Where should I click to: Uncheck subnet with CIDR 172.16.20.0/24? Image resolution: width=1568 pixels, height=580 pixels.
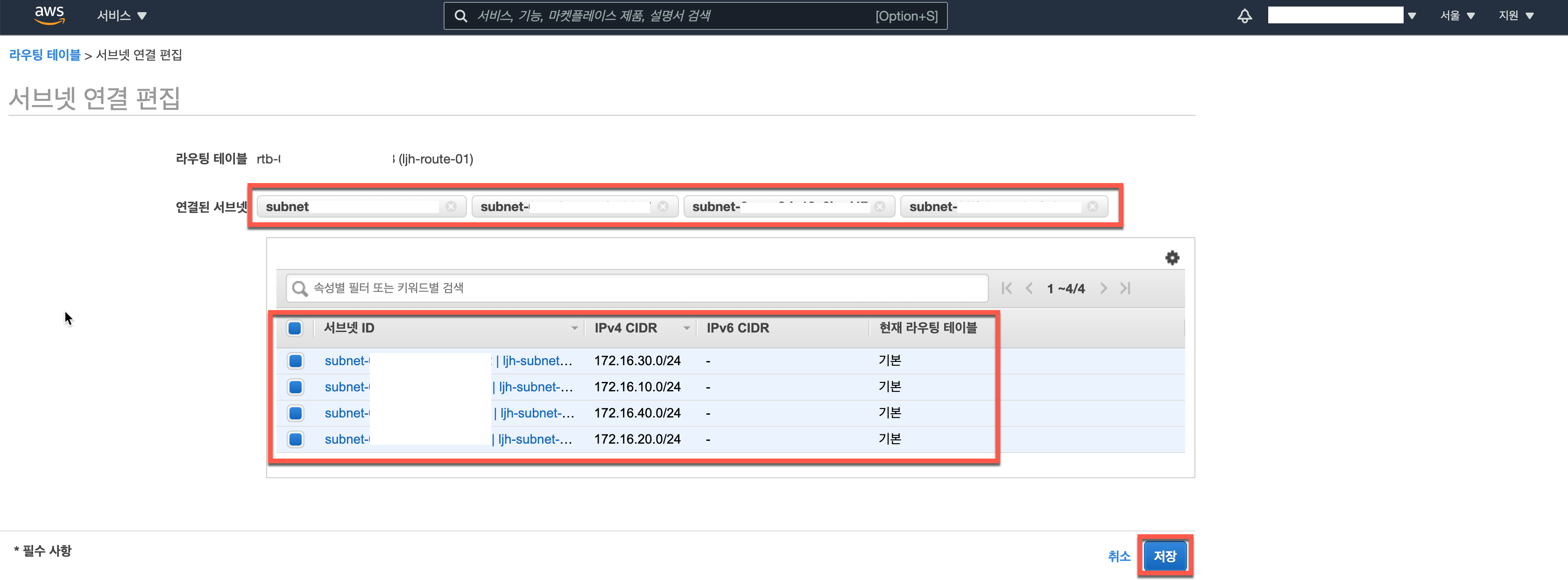[296, 439]
